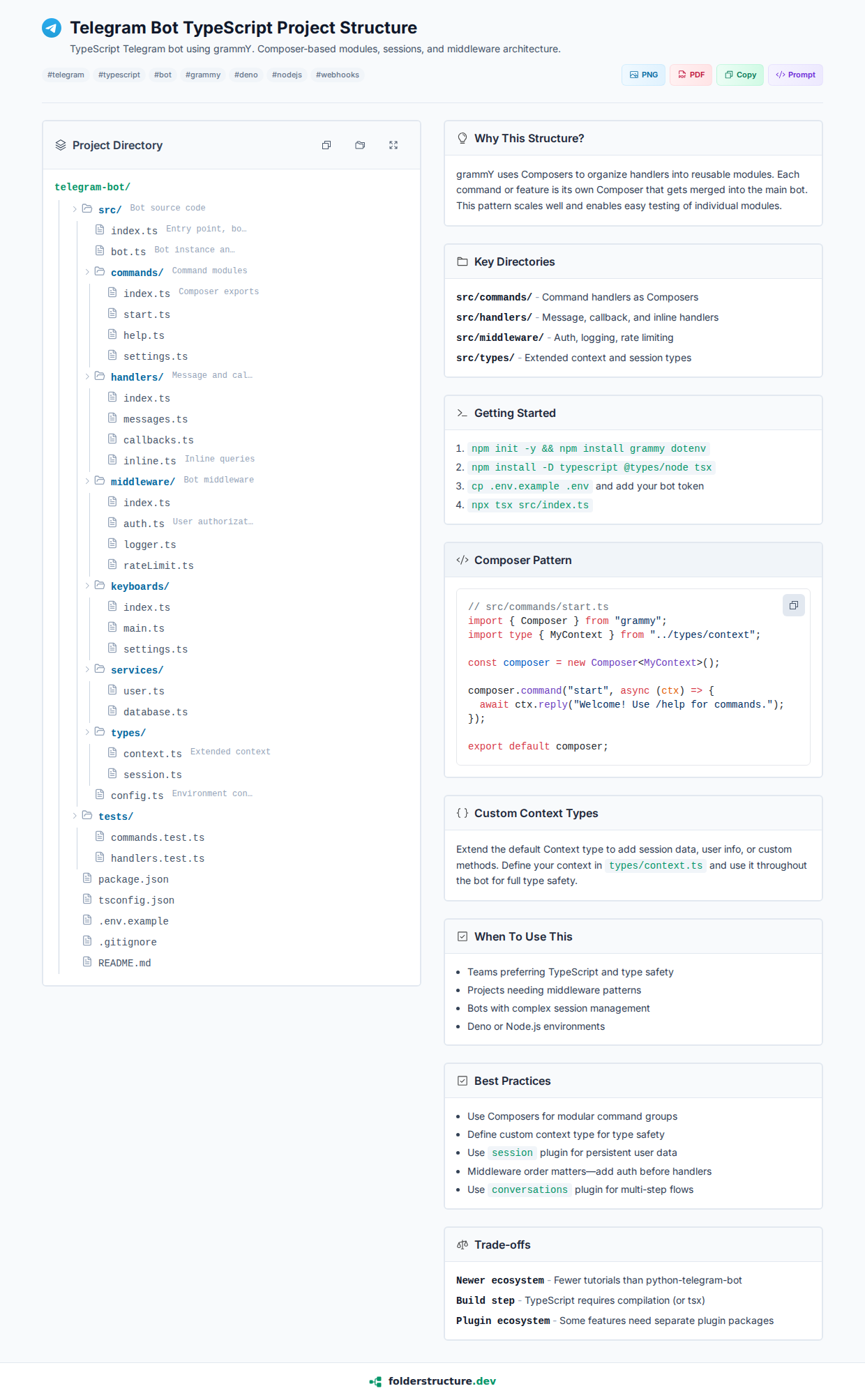The image size is (865, 1400).
Task: Collapse the commands/ folder
Action: 87,272
